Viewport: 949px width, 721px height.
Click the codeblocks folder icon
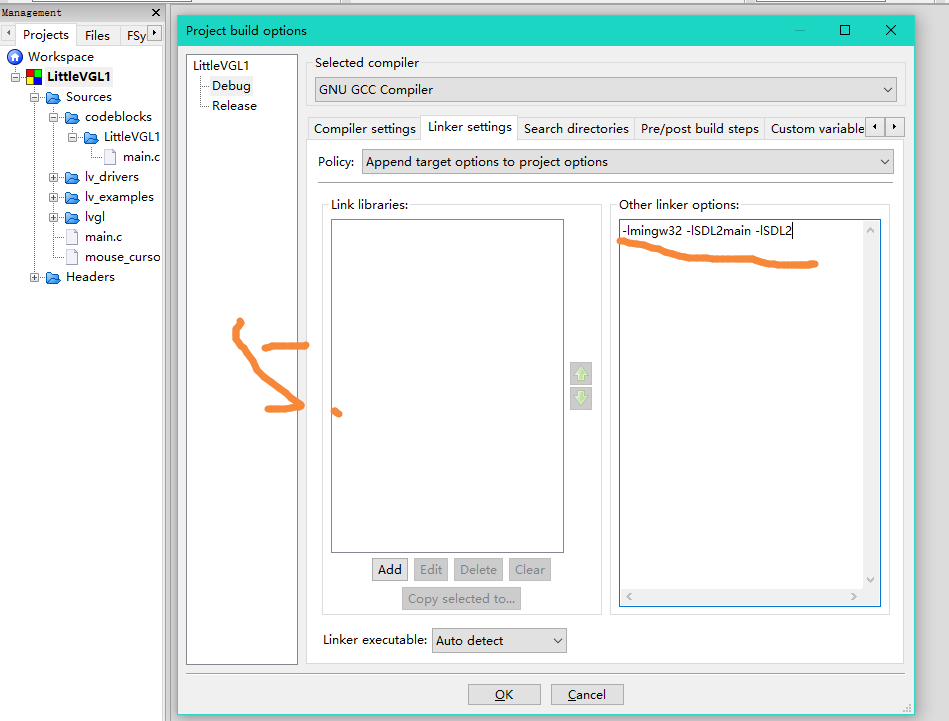(x=72, y=117)
